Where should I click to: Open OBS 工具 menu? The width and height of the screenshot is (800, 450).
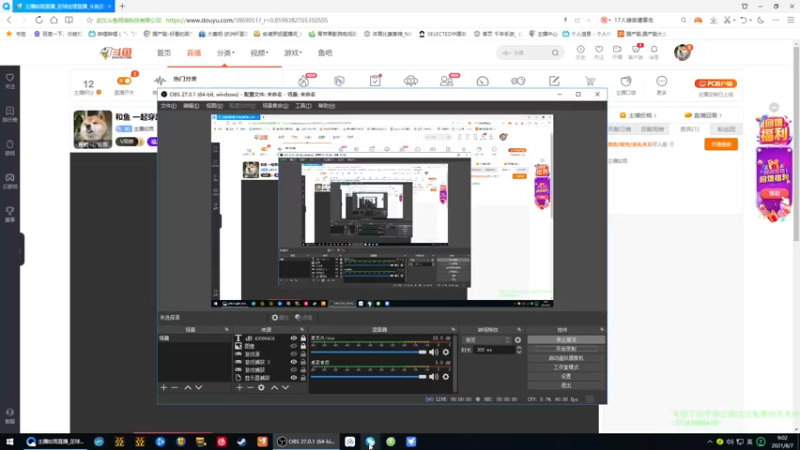coord(303,106)
